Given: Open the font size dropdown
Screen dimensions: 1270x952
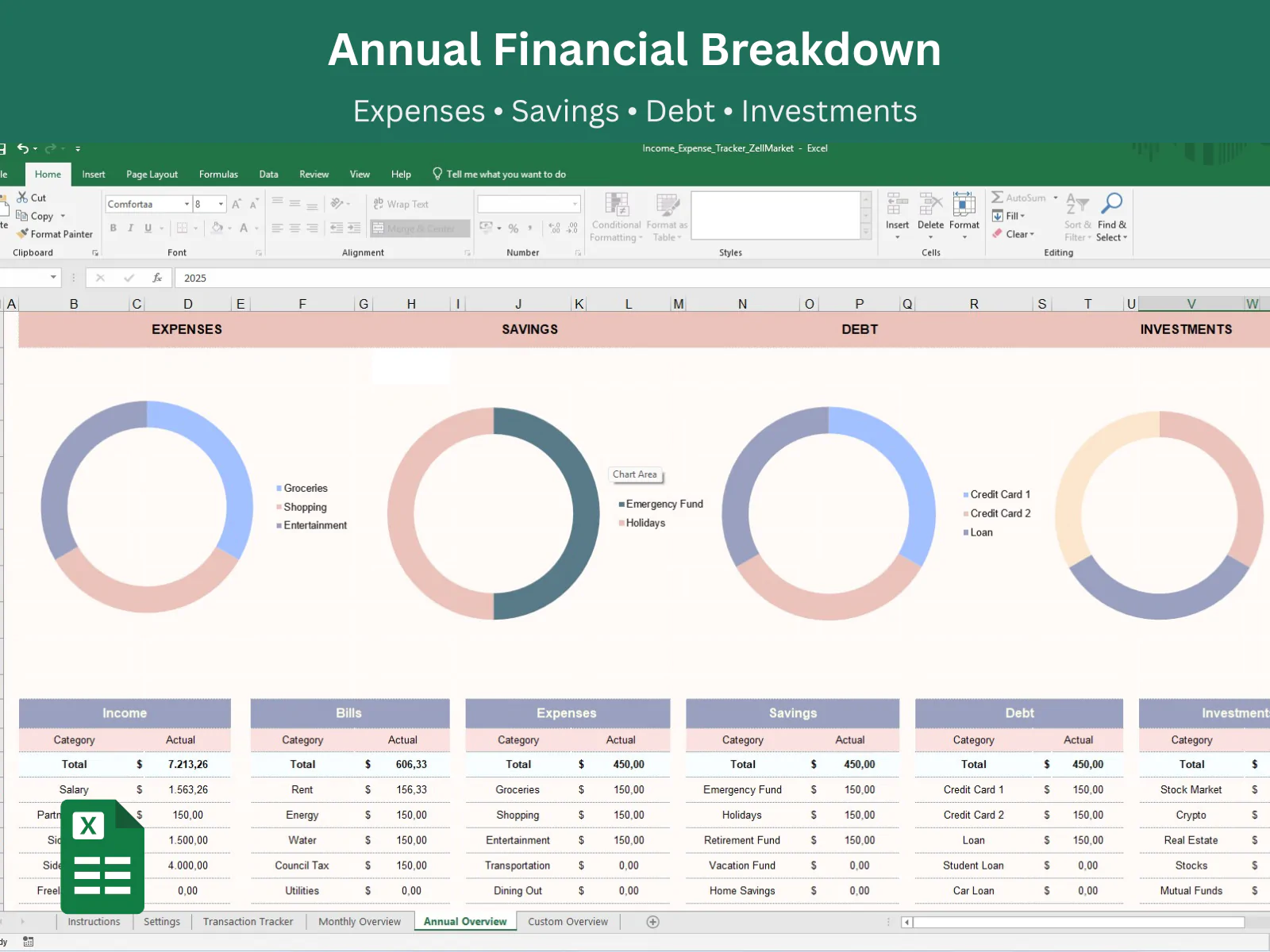Looking at the screenshot, I should 221,205.
